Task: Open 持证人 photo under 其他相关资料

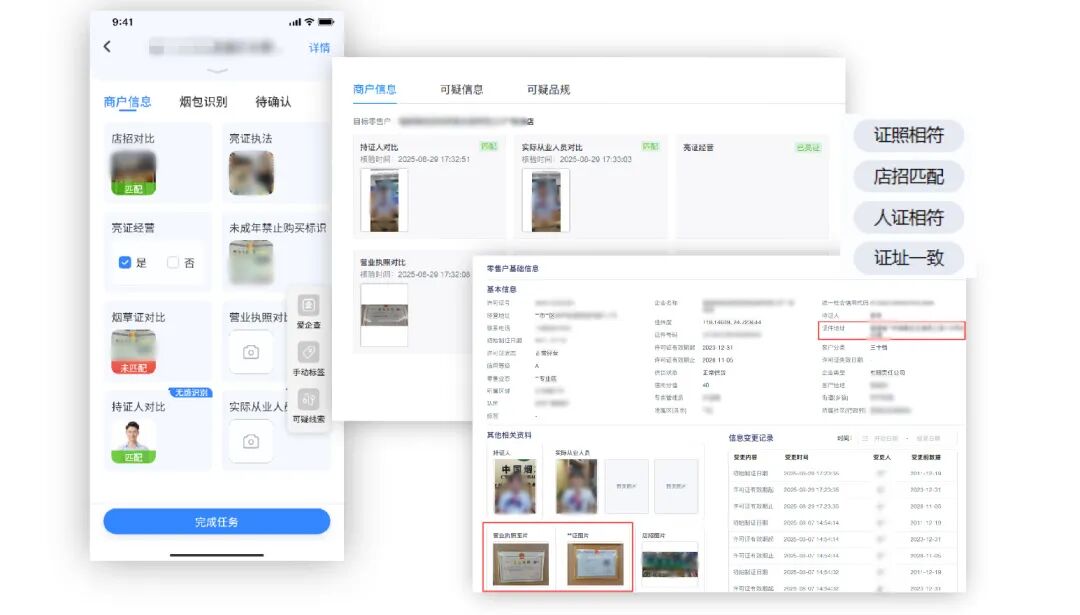Action: coord(515,486)
